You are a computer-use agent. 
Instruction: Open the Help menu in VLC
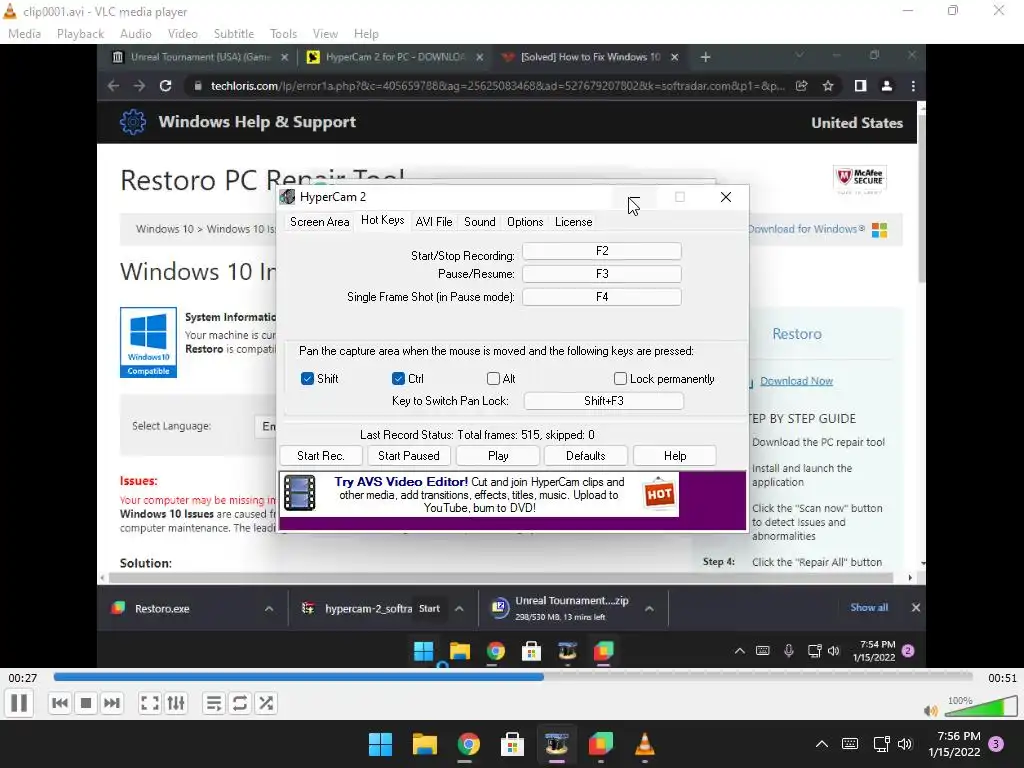tap(366, 33)
